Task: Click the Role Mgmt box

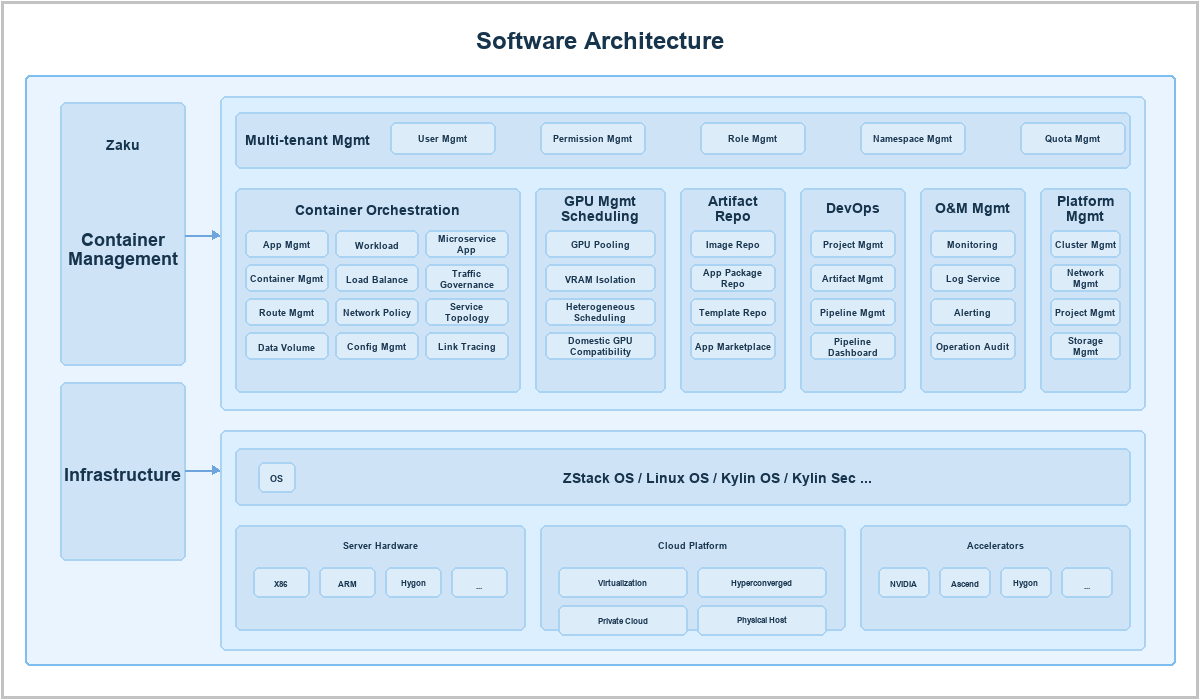Action: point(752,139)
